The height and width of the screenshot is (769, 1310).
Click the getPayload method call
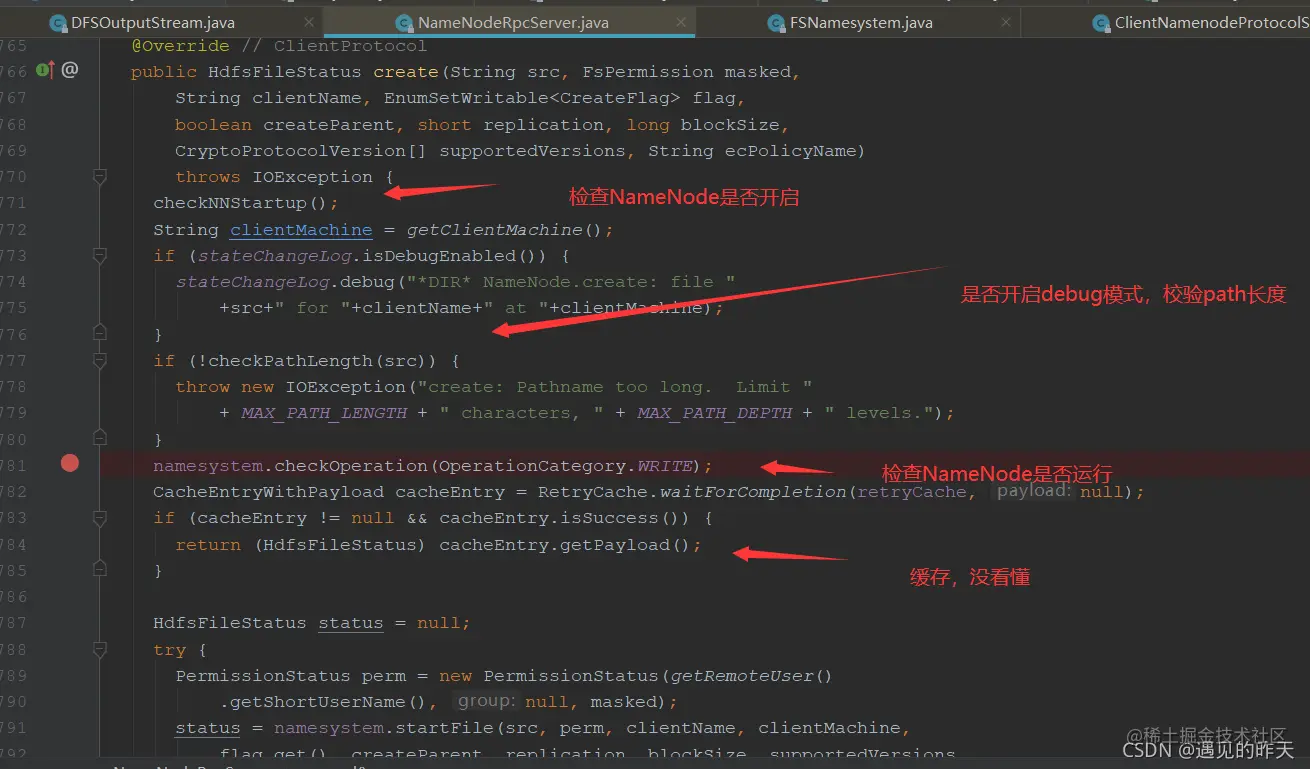(609, 545)
